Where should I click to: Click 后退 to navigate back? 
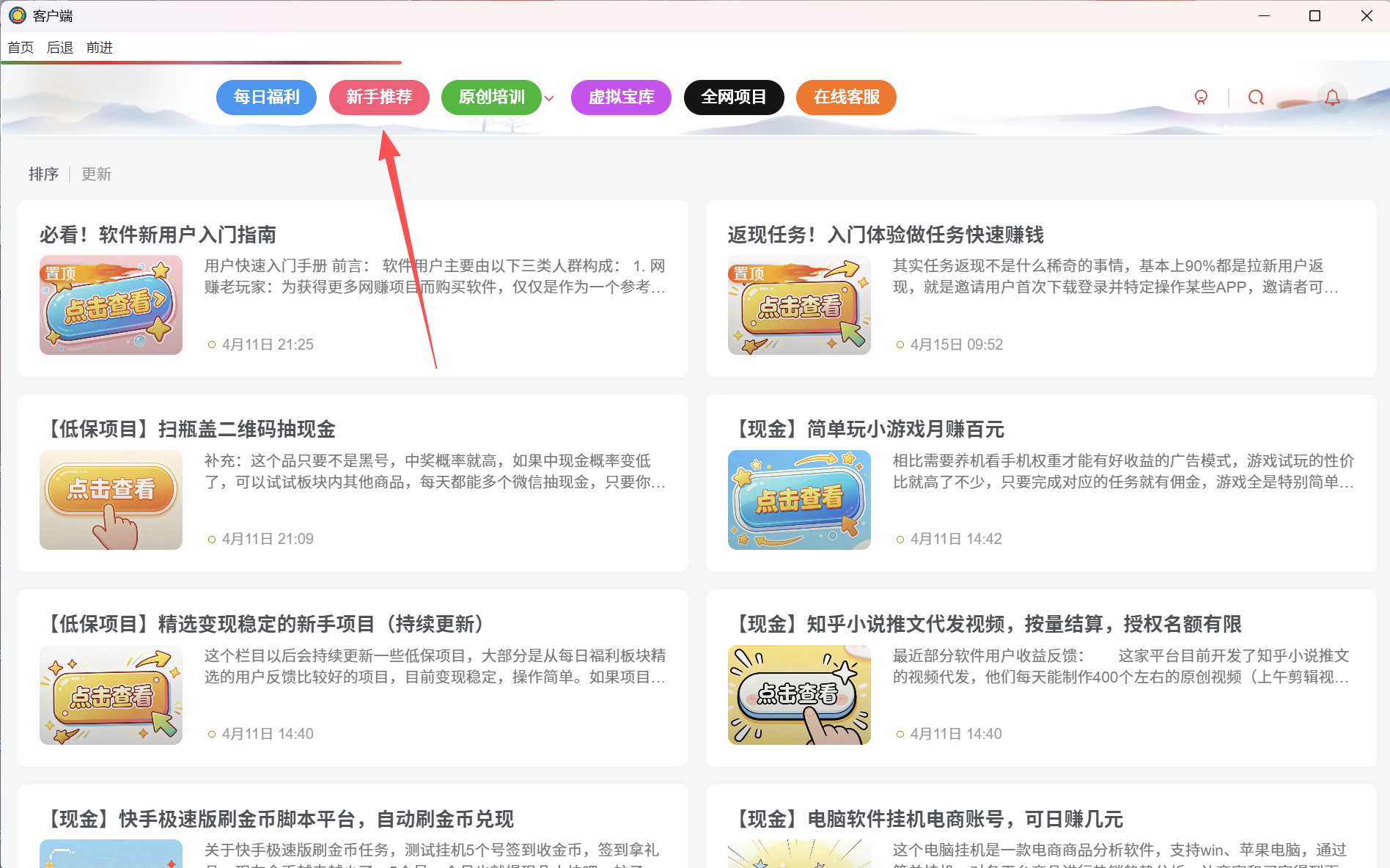click(60, 48)
